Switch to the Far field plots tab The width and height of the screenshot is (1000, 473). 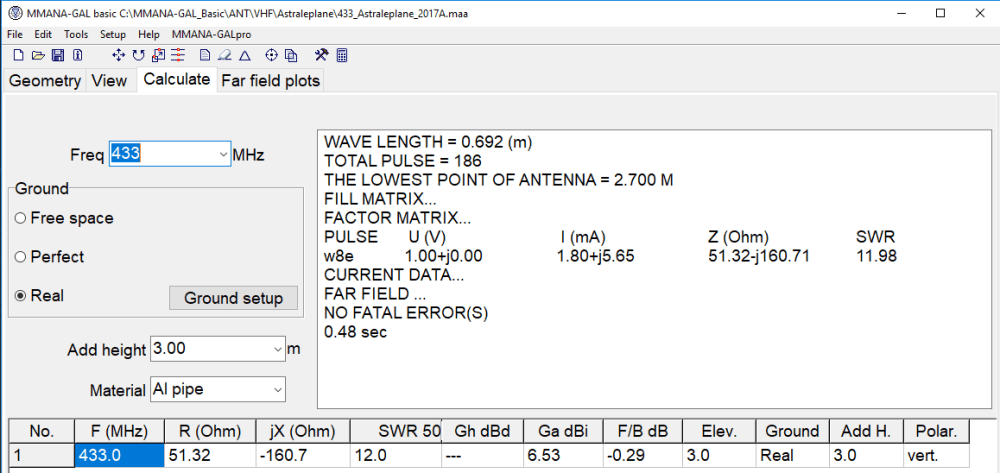pos(270,81)
